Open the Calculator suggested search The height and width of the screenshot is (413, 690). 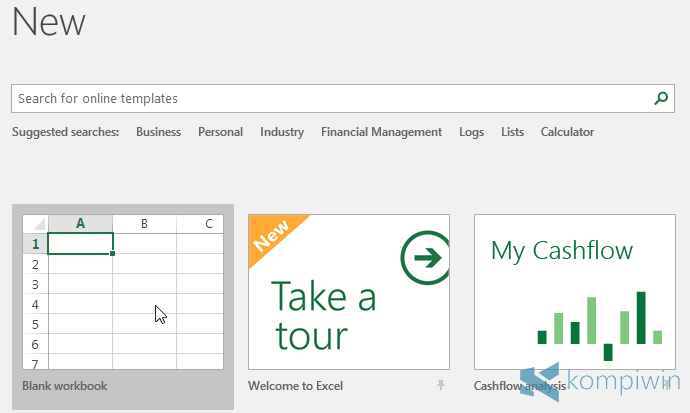pyautogui.click(x=567, y=132)
